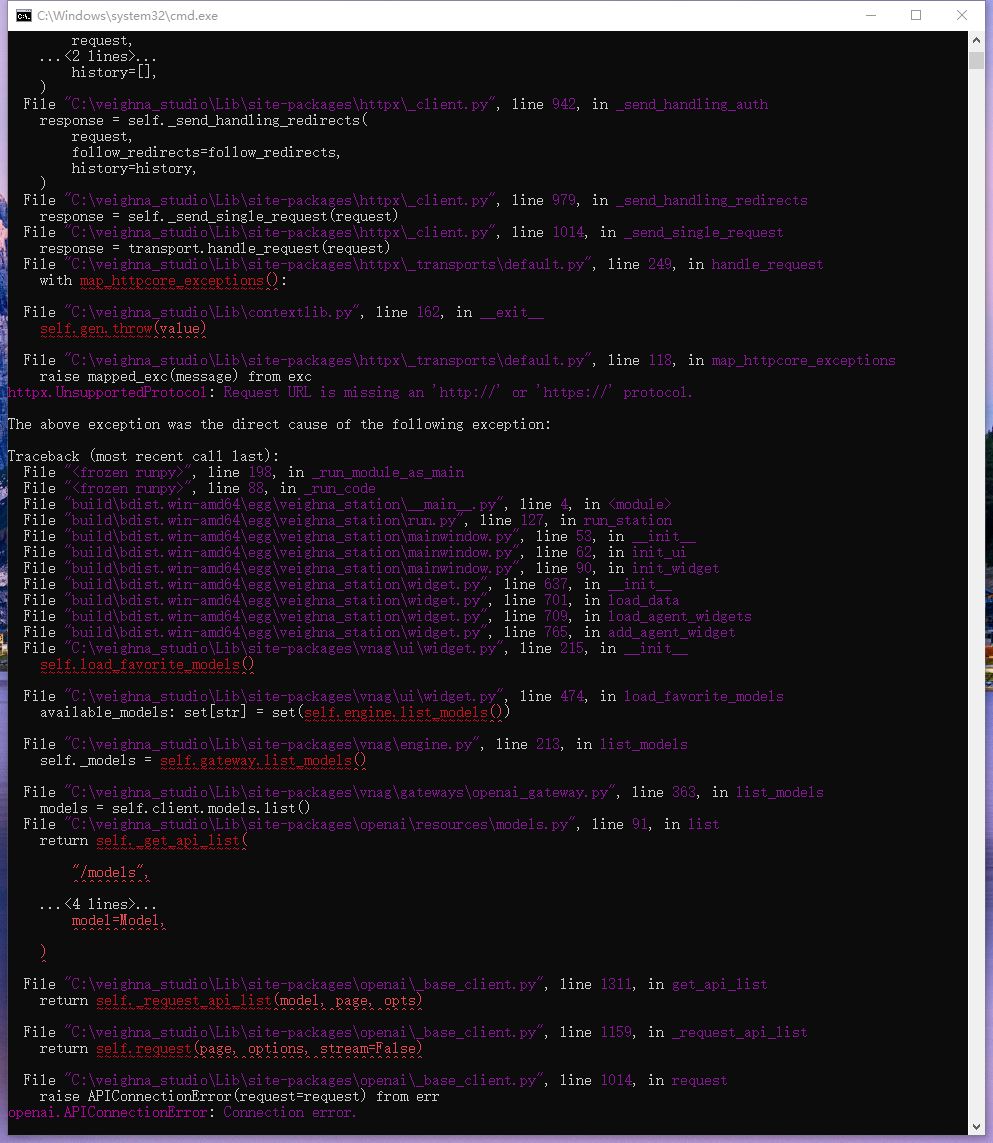
Task: Click the empty scrollbar track below the thumb
Action: pyautogui.click(x=976, y=600)
